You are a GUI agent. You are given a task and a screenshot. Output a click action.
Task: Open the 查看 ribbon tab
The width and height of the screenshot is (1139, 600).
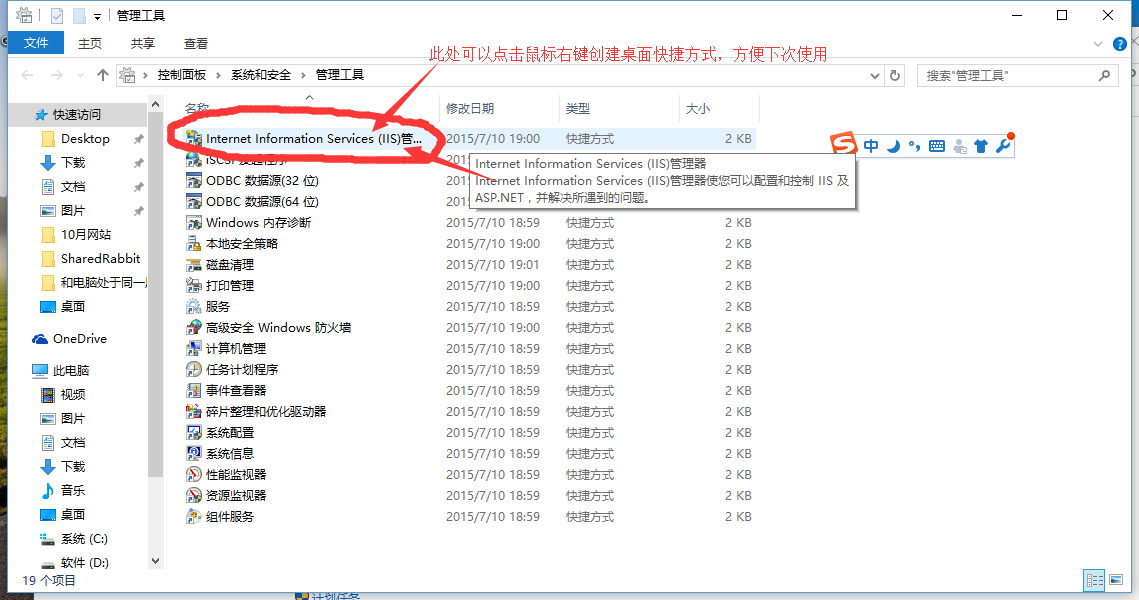(x=195, y=44)
